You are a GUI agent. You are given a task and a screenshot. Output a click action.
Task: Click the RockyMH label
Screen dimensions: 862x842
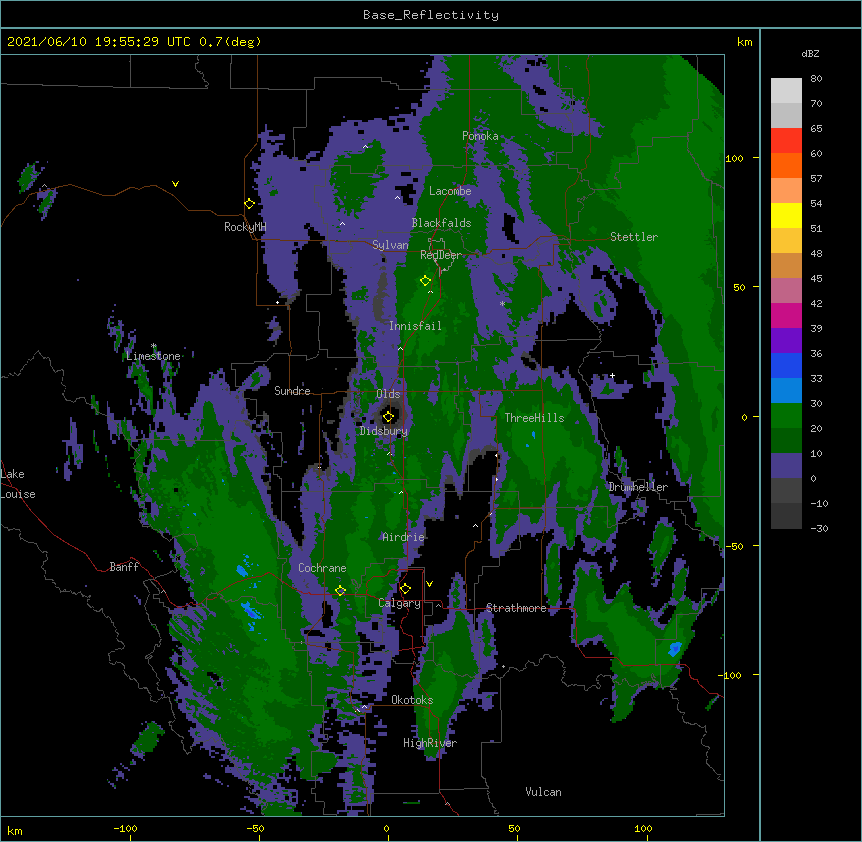(245, 227)
